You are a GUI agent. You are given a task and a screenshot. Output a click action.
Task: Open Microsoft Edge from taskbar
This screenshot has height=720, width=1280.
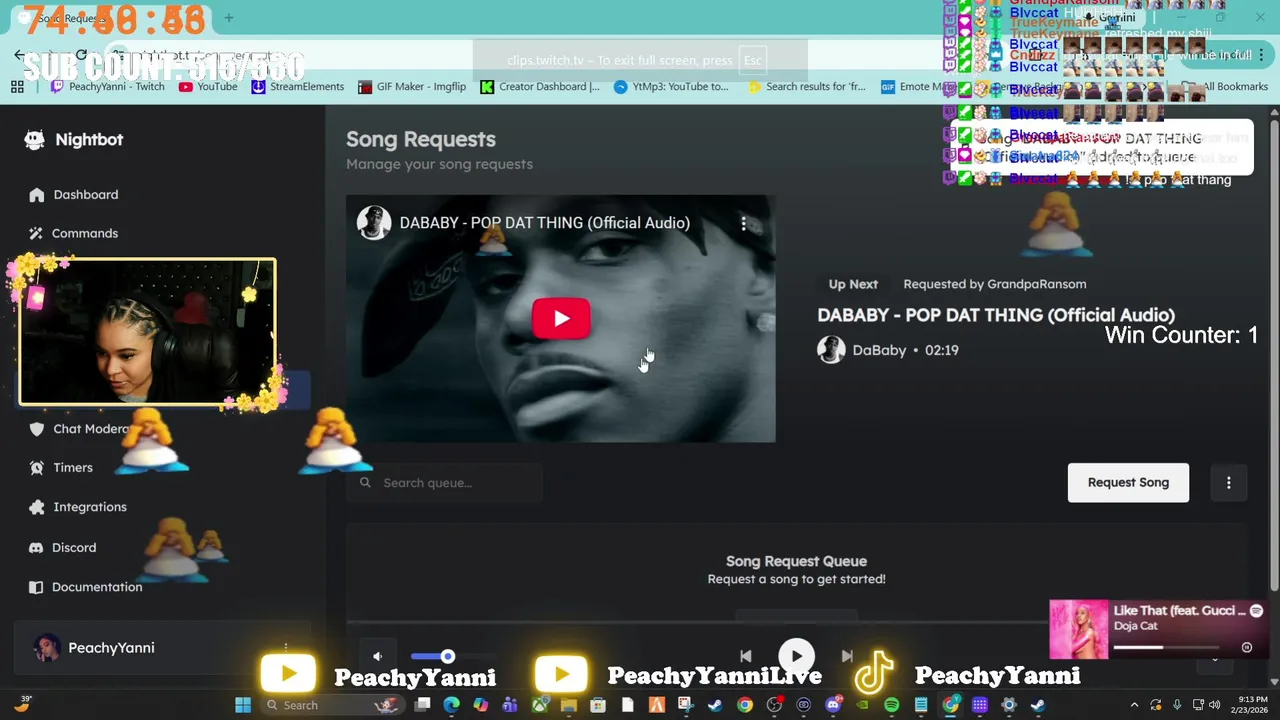451,705
